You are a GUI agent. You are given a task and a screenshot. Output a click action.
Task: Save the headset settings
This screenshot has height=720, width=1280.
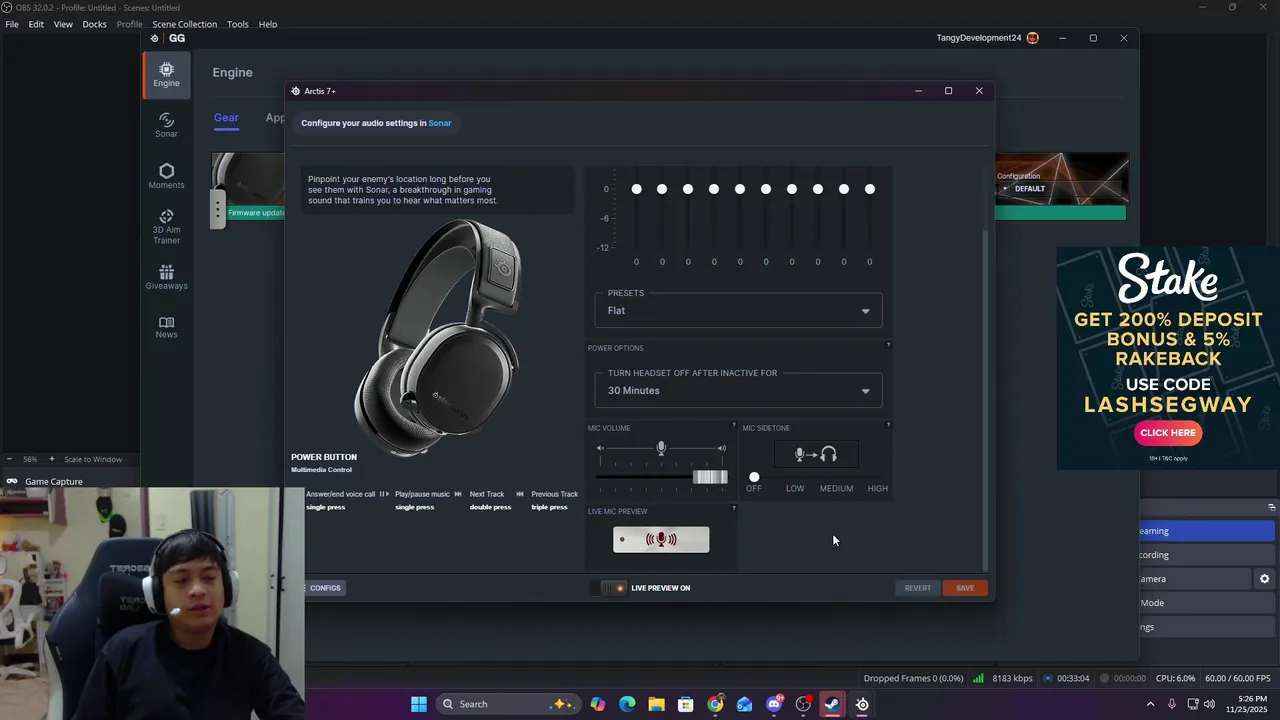(965, 588)
